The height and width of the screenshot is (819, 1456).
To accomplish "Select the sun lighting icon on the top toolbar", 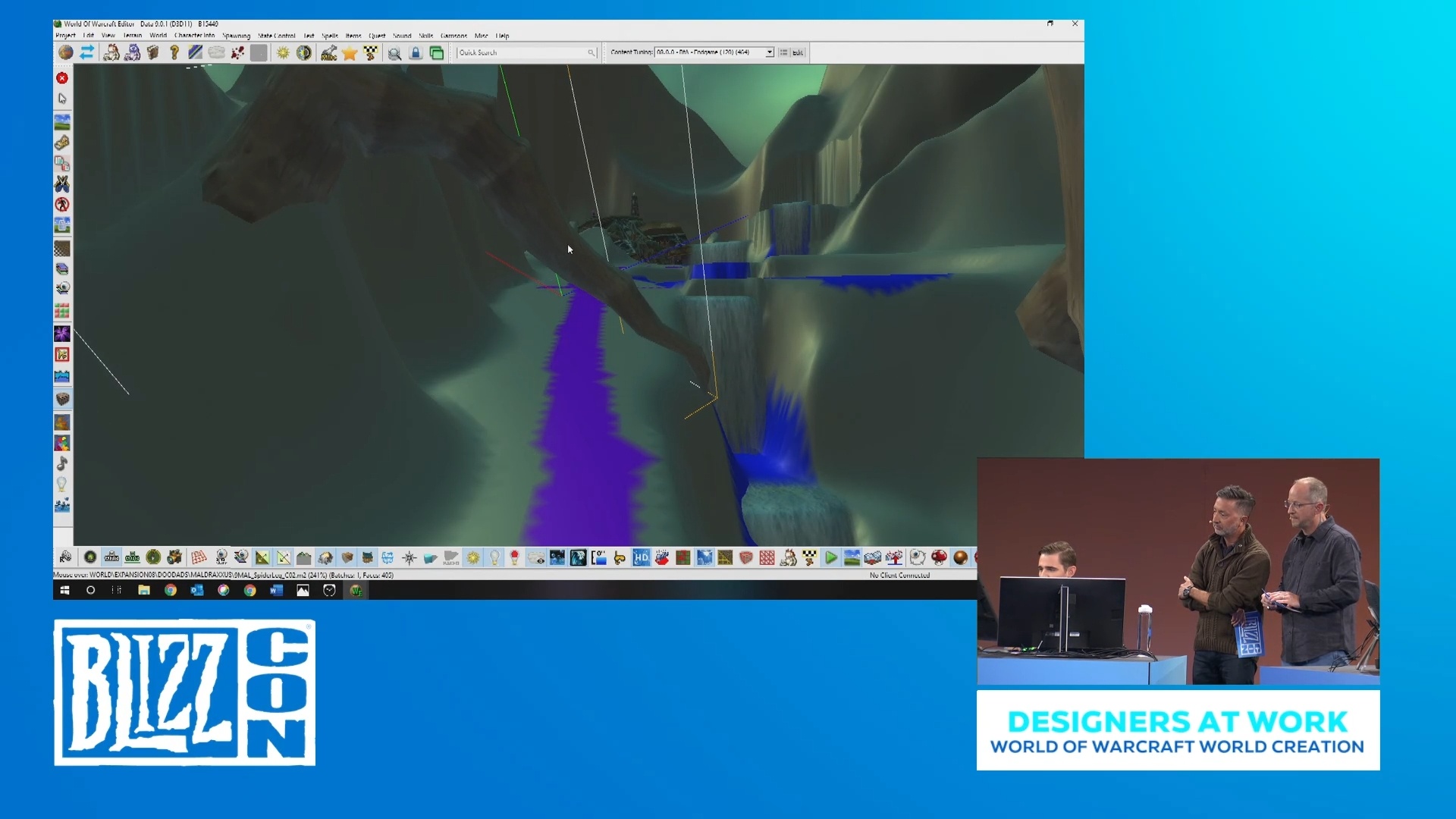I will (x=283, y=52).
